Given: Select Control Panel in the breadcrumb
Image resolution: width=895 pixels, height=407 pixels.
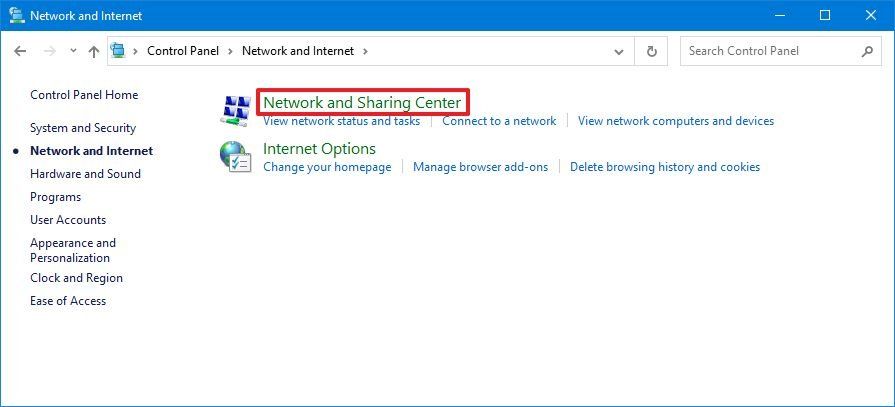Looking at the screenshot, I should pos(183,51).
